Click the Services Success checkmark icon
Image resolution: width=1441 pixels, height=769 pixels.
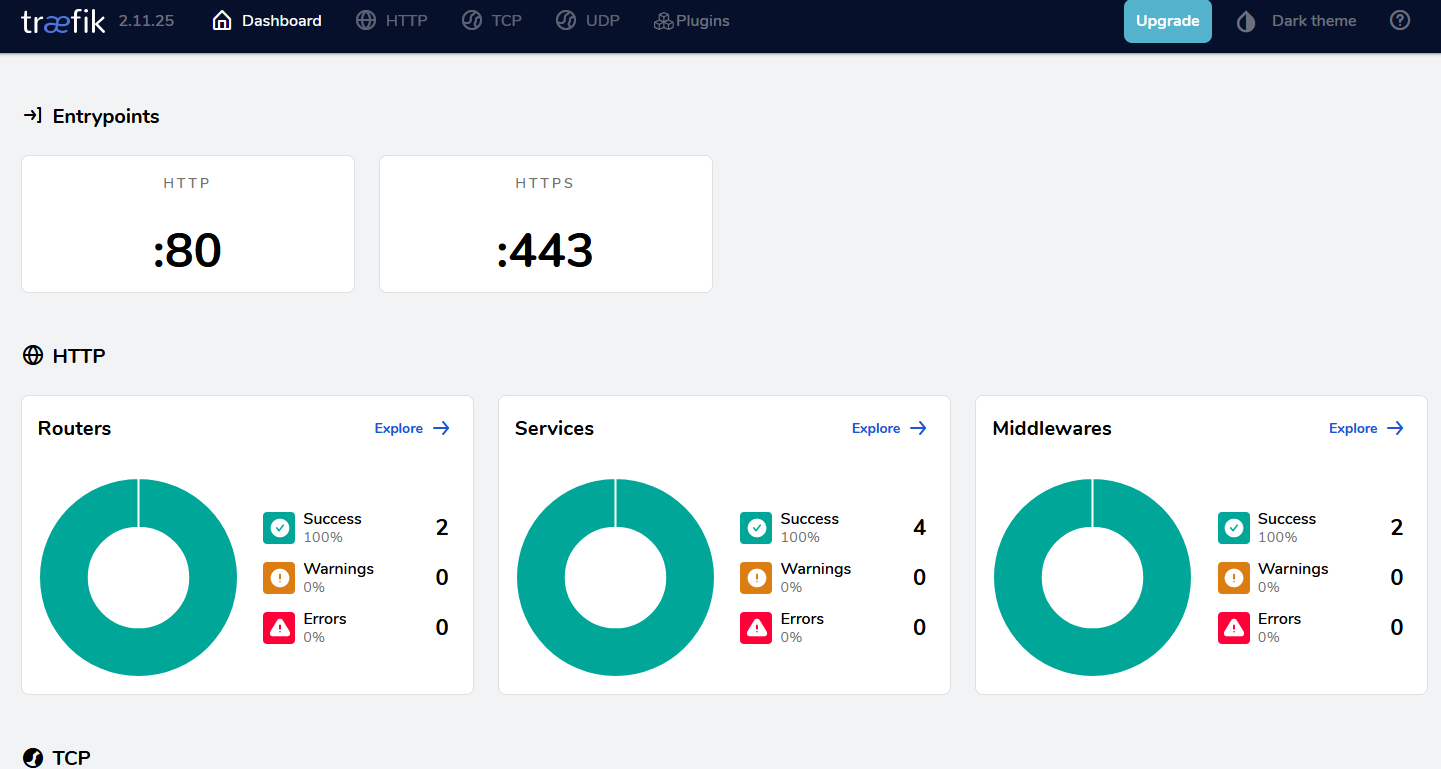tap(756, 528)
